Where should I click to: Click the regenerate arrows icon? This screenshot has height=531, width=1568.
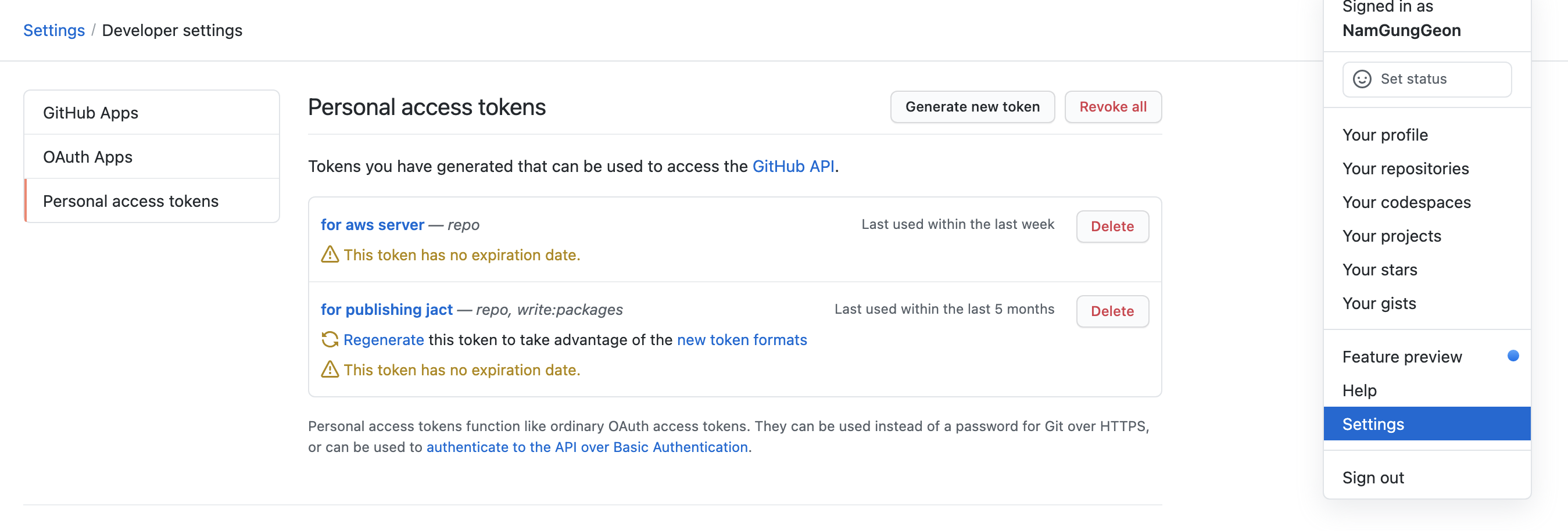tap(330, 339)
